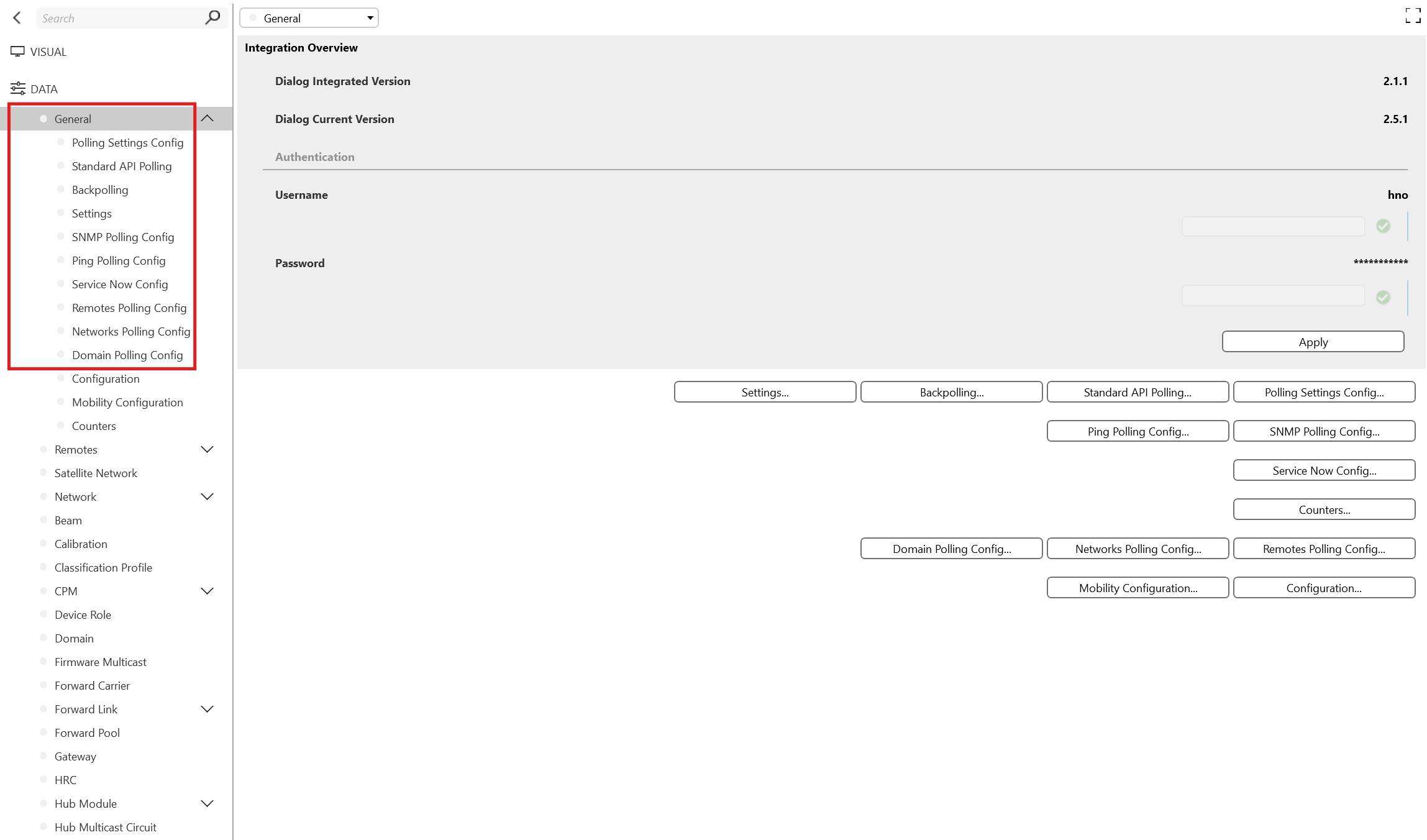Screen dimensions: 1427x840
Task: Open Standard API Polling in sidebar
Action: pyautogui.click(x=122, y=166)
